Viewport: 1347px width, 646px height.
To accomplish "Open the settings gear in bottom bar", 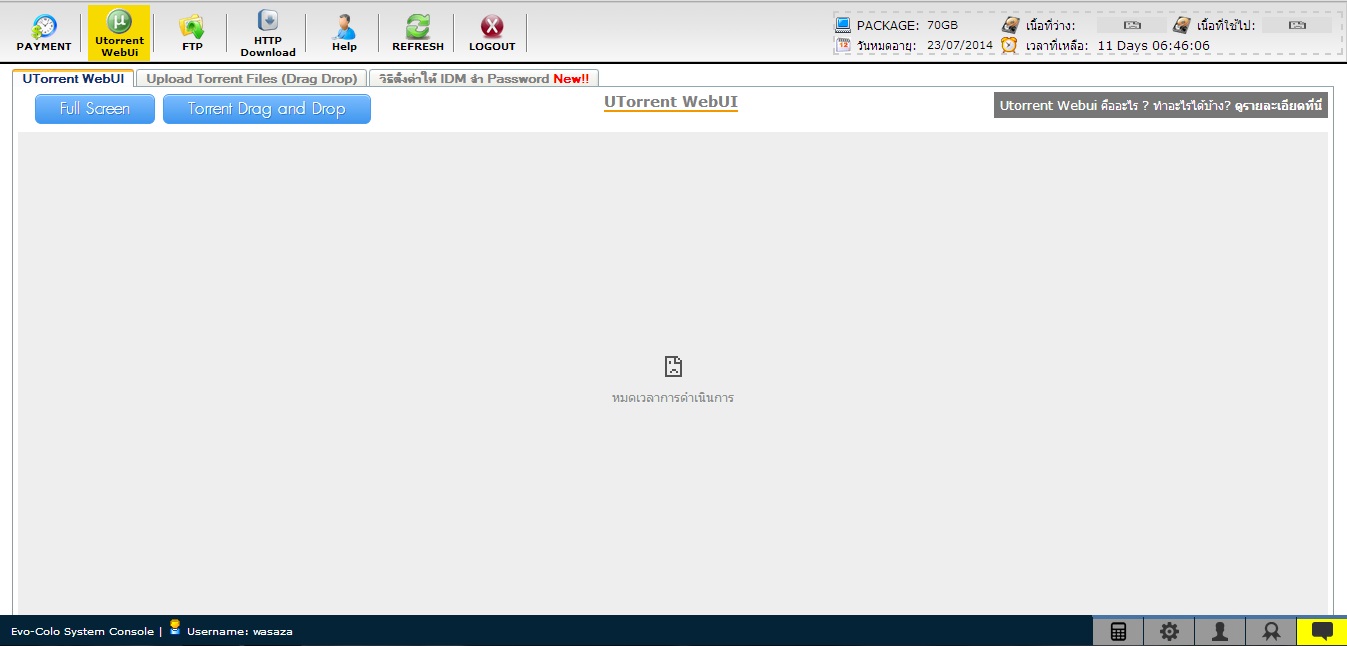I will click(1169, 631).
